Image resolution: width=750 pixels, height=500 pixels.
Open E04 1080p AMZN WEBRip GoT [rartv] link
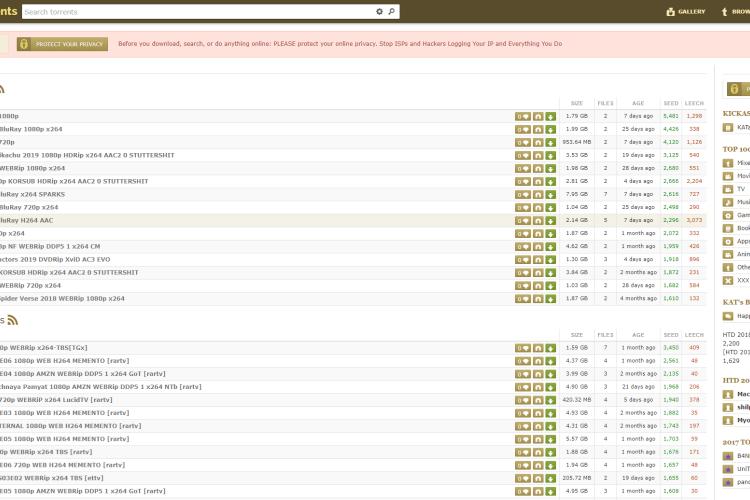click(x=83, y=374)
